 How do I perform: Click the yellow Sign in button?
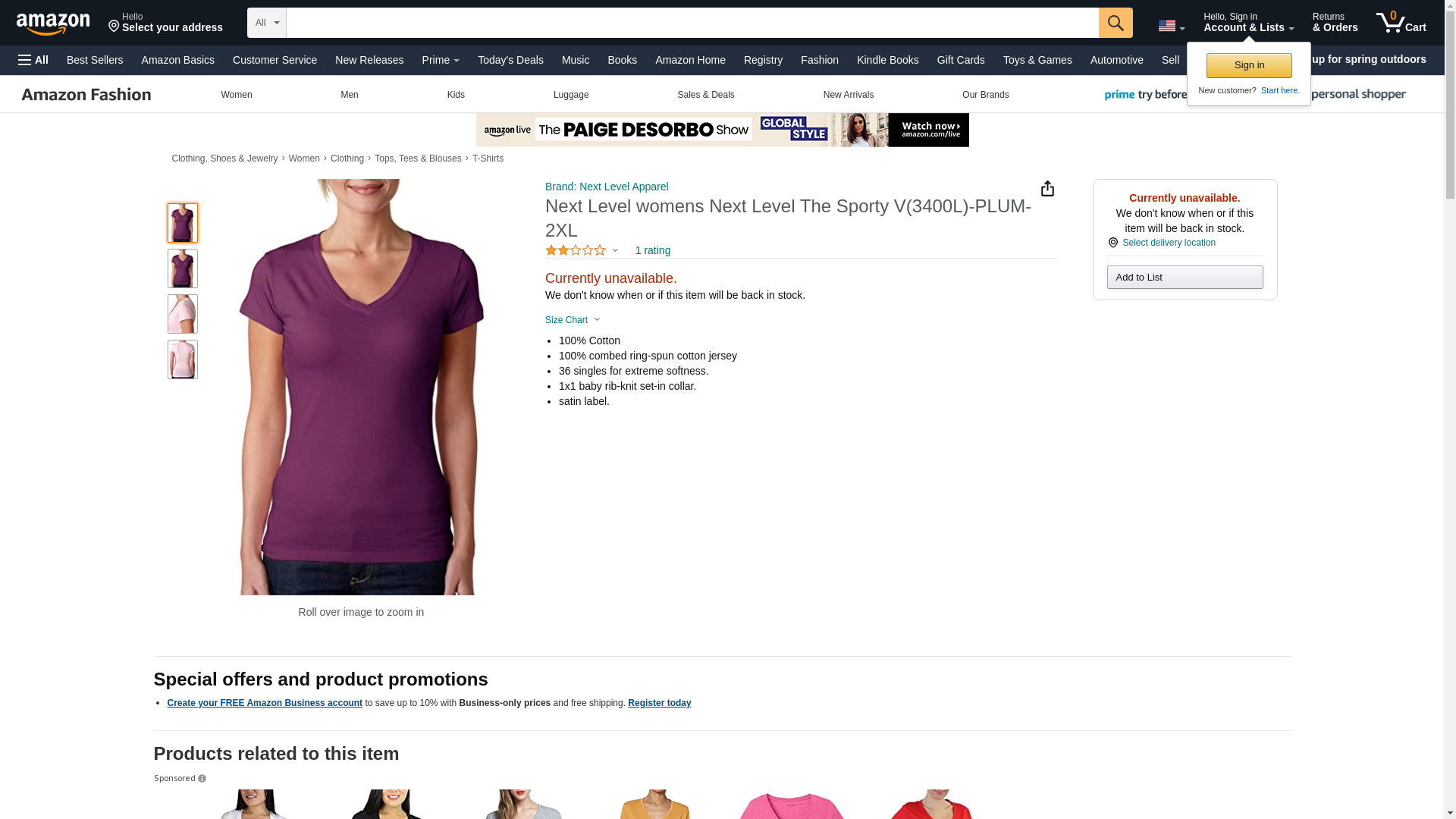tap(1249, 65)
